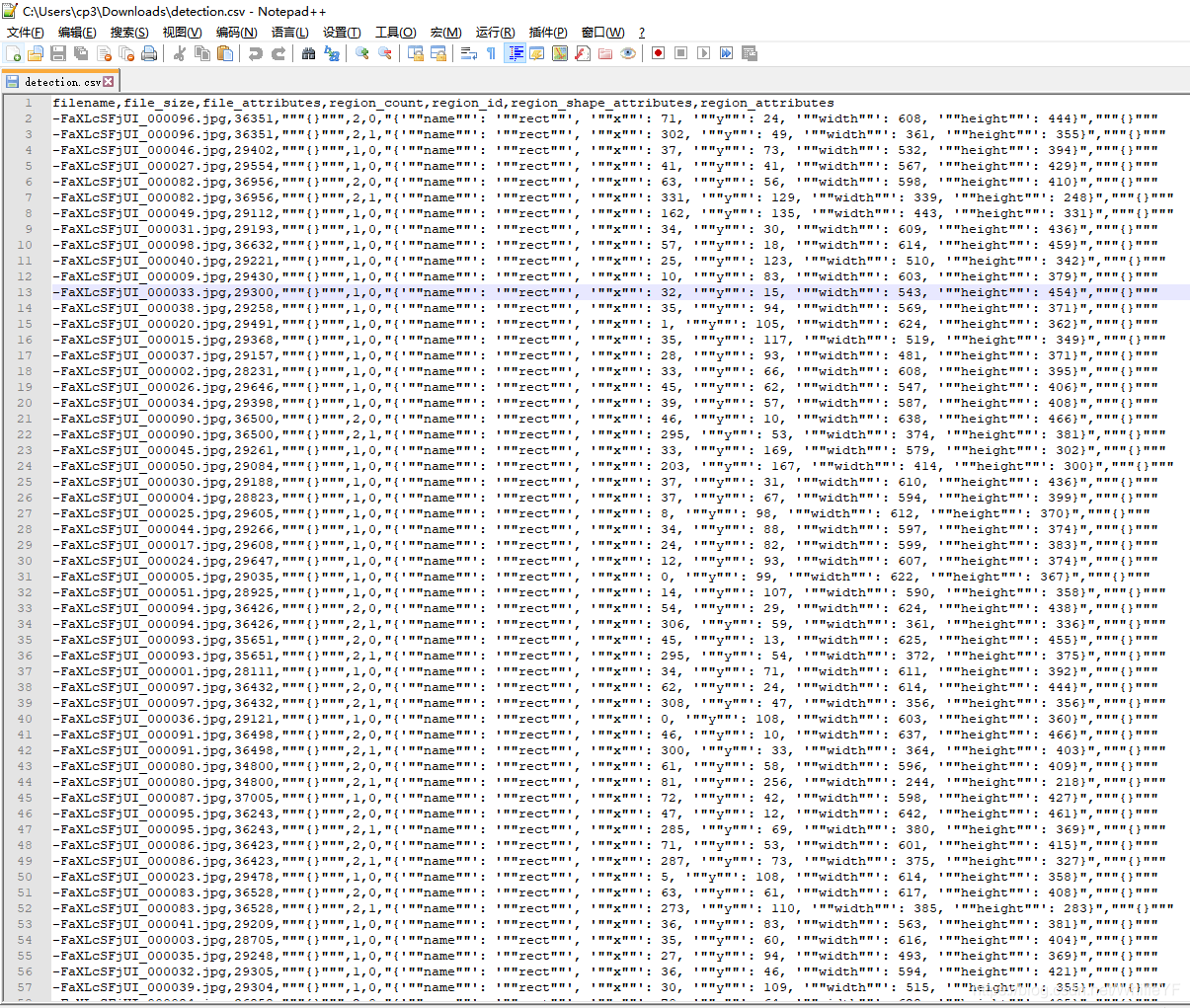Open the 插件(P) plugins menu
The width and height of the screenshot is (1190, 1008).
click(548, 33)
